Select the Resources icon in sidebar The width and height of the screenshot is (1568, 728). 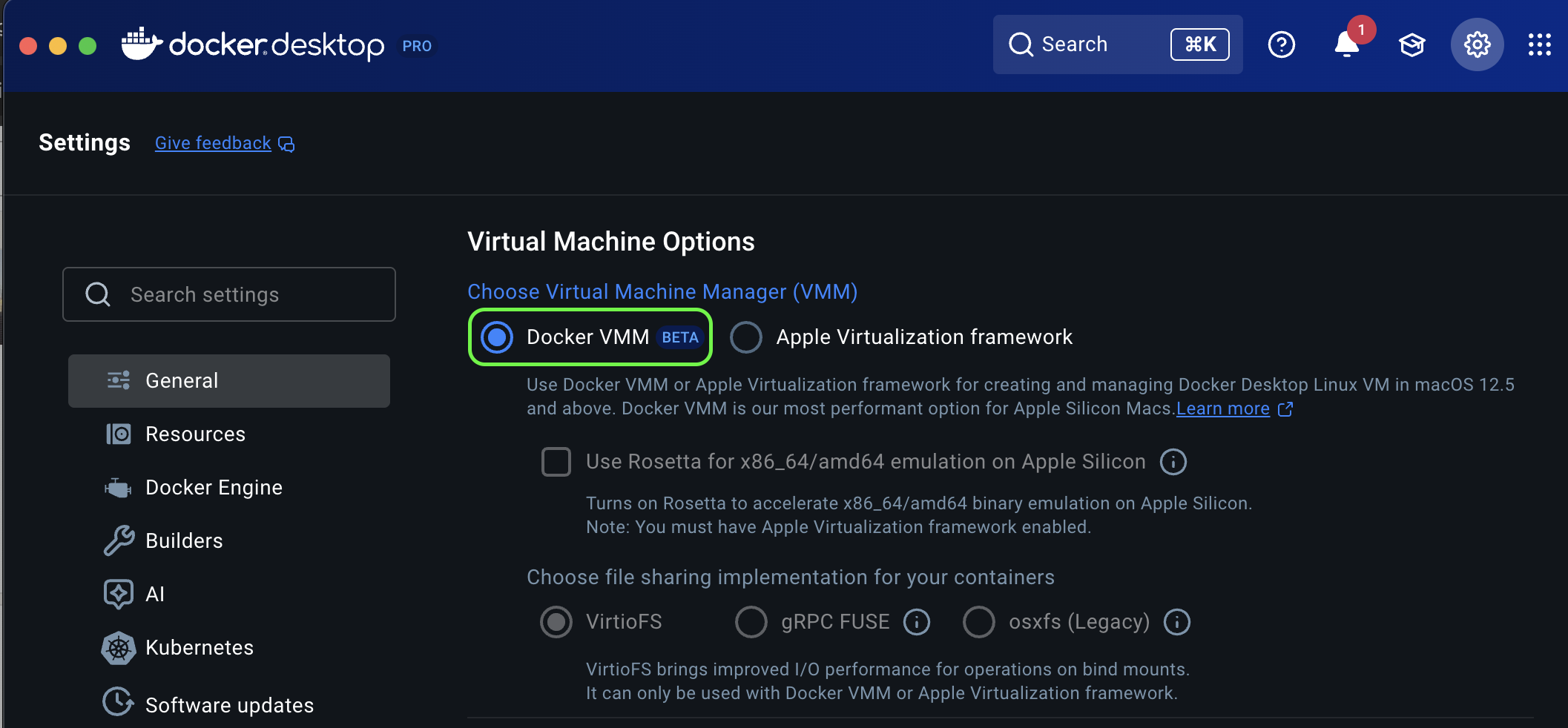(119, 434)
